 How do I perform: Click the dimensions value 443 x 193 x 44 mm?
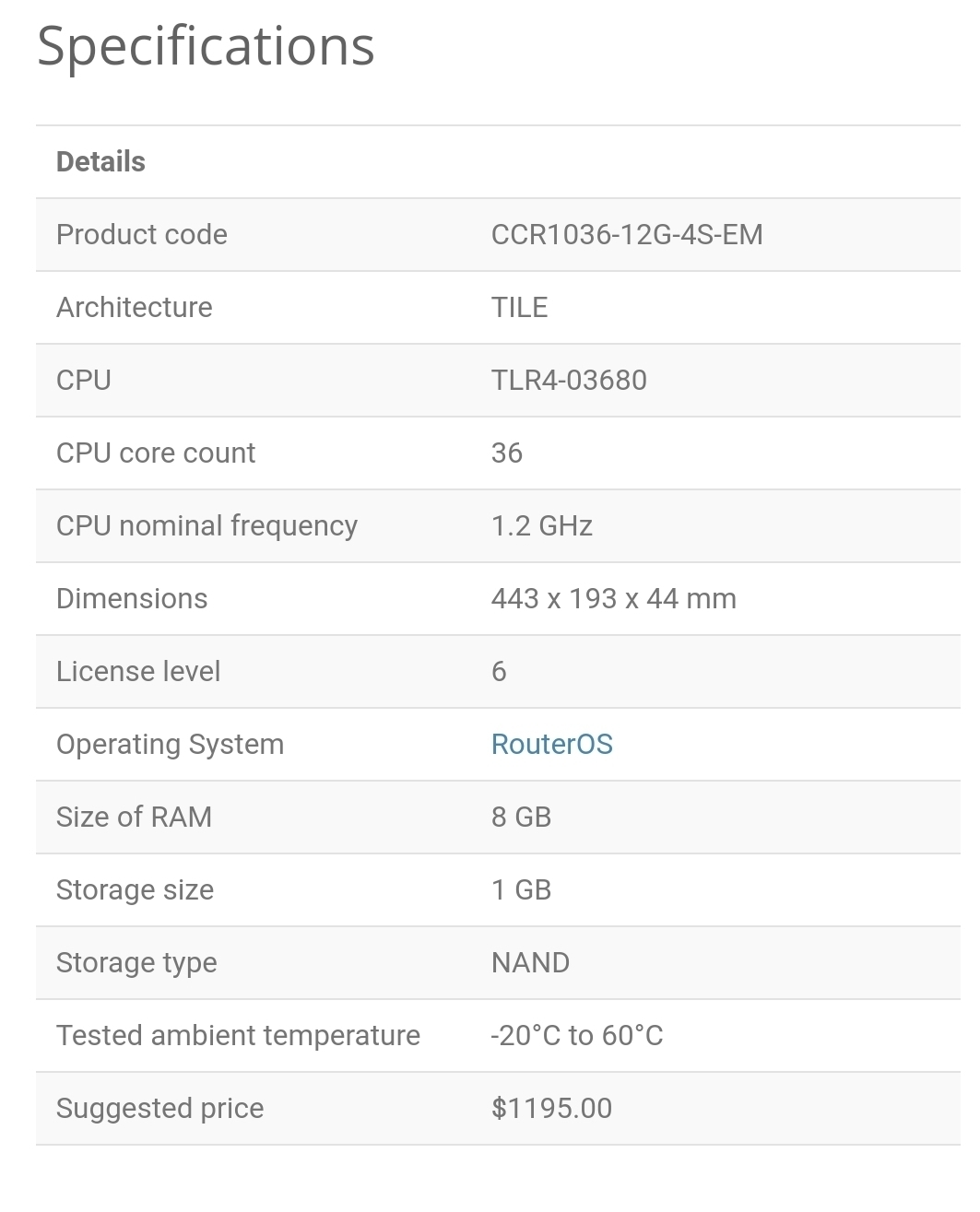pyautogui.click(x=613, y=598)
